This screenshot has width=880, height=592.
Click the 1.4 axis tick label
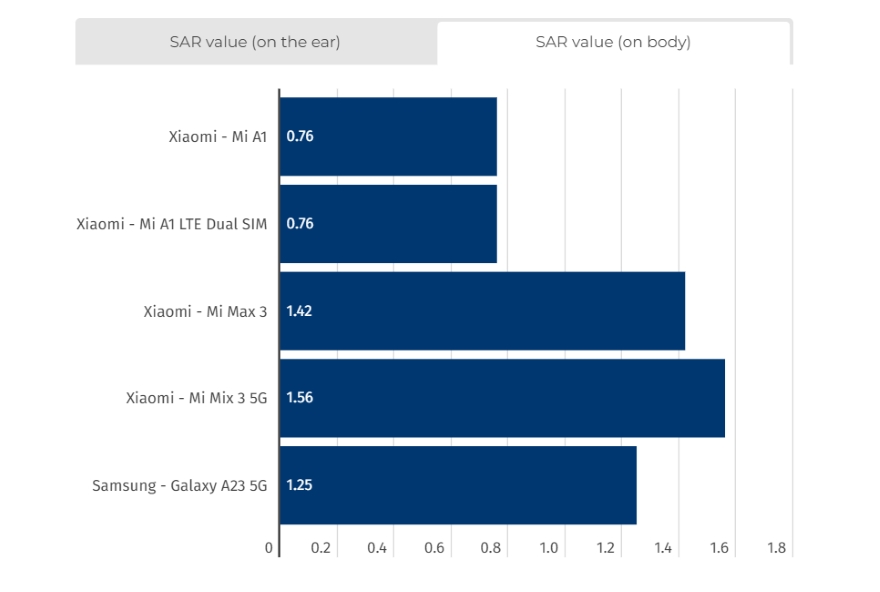[663, 548]
